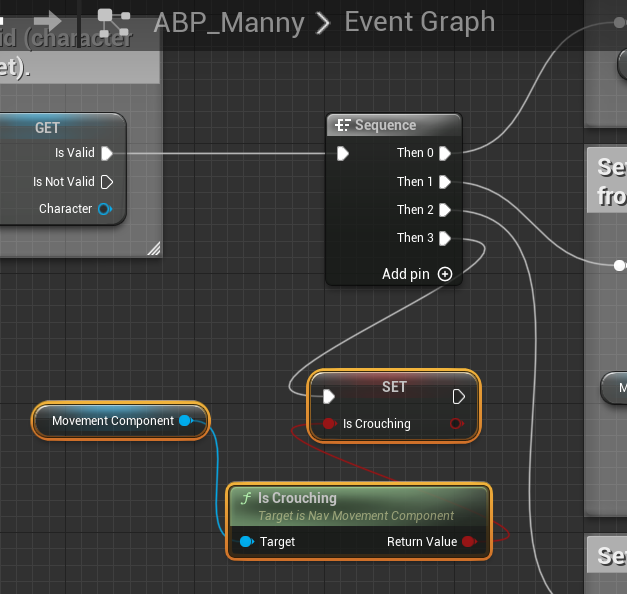Viewport: 627px width, 594px height.
Task: Click the Then 3 execution output pin
Action: pos(444,238)
